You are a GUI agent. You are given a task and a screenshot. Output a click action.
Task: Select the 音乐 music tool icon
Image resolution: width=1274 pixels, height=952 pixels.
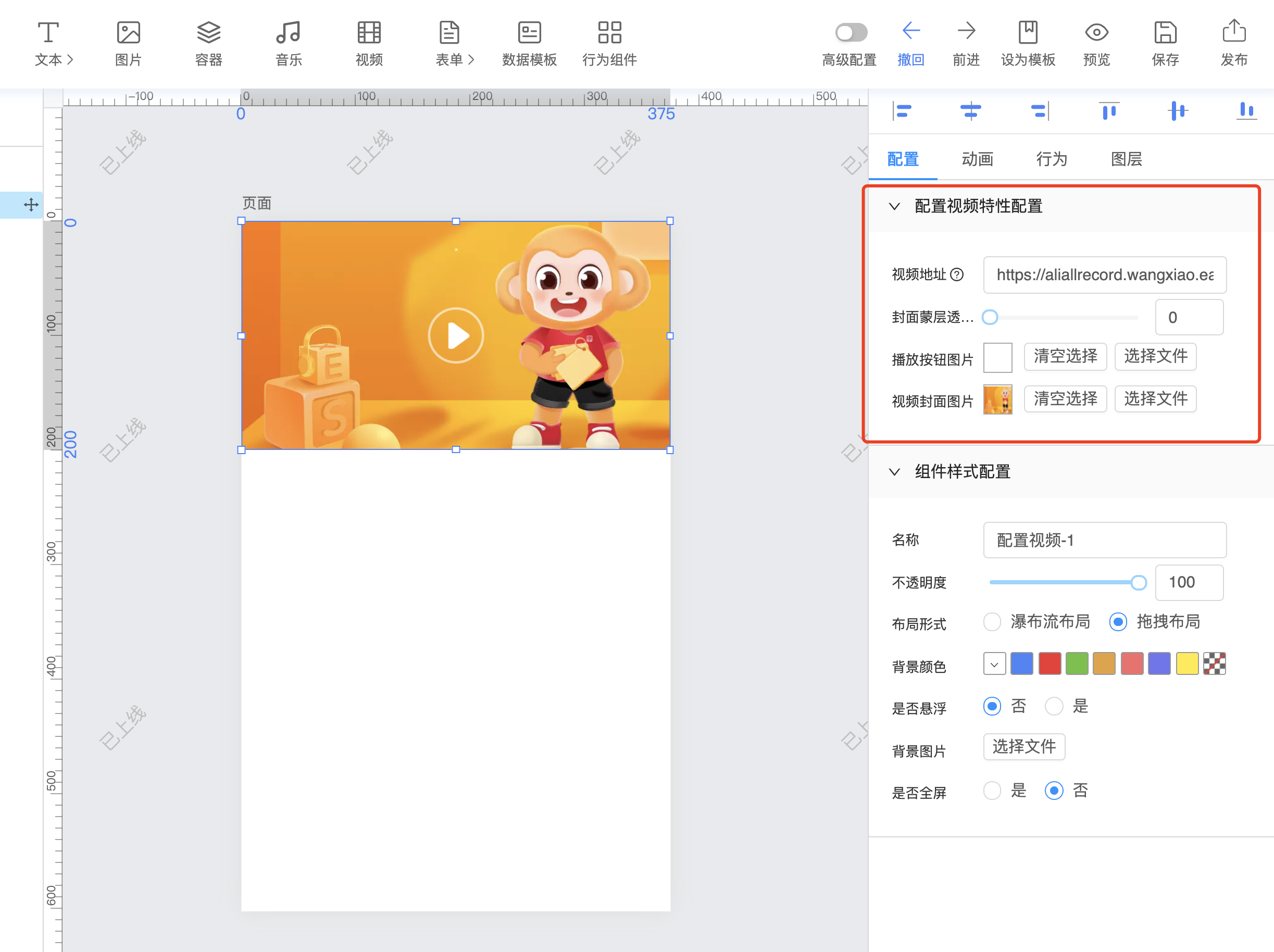point(288,32)
